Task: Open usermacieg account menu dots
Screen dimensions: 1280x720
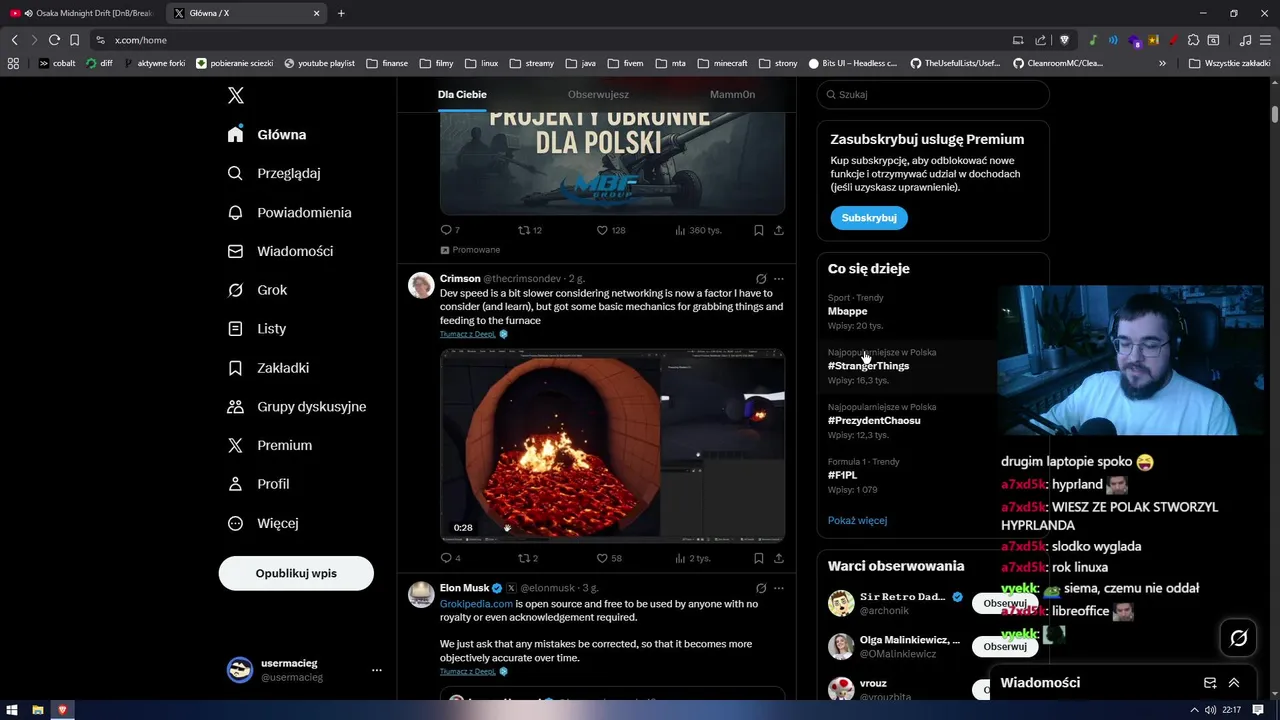Action: 377,670
